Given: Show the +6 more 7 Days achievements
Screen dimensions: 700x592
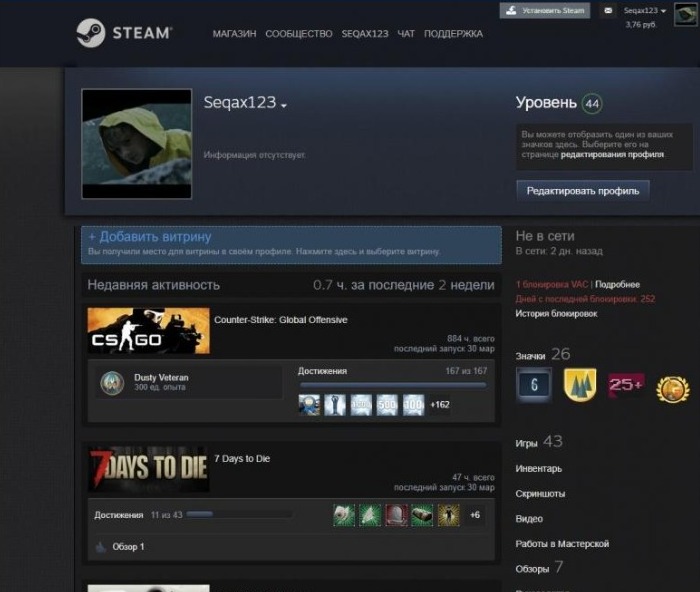Looking at the screenshot, I should (x=475, y=515).
